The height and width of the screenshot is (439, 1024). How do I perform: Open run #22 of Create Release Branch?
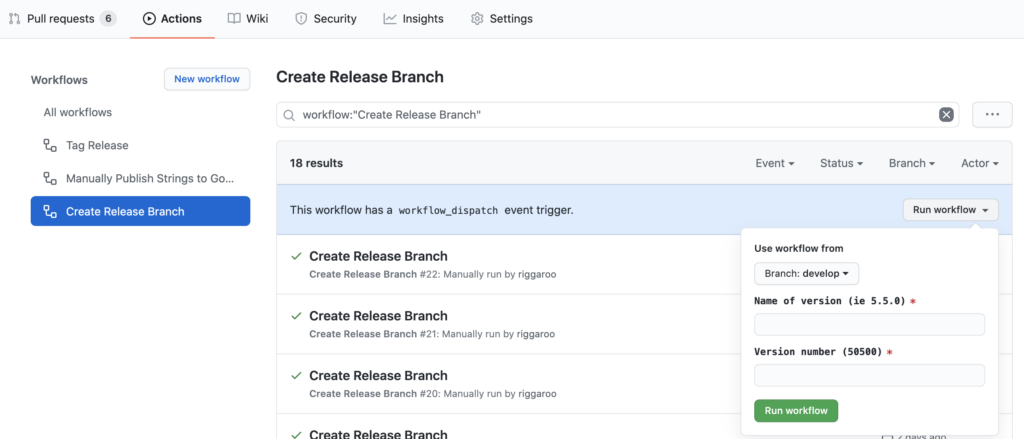pos(378,256)
